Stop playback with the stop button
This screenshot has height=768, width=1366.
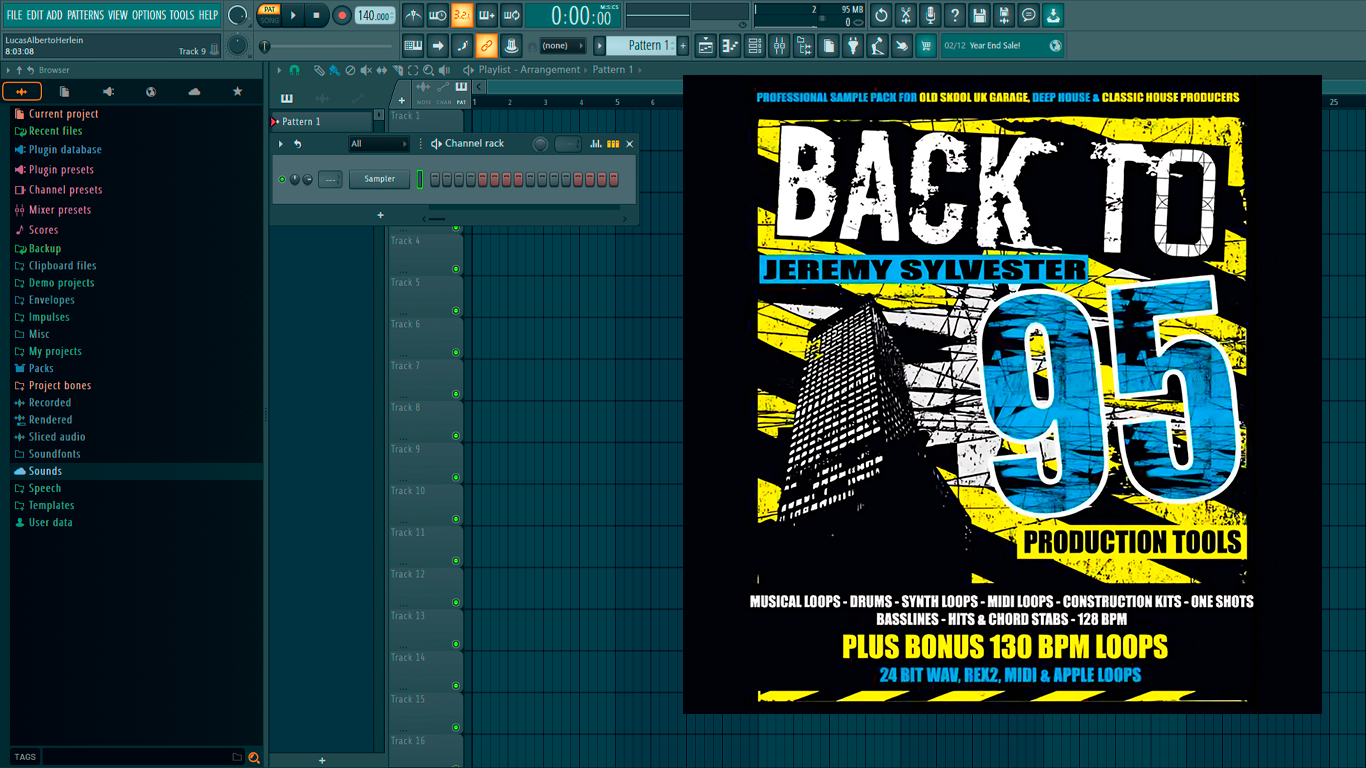point(317,15)
